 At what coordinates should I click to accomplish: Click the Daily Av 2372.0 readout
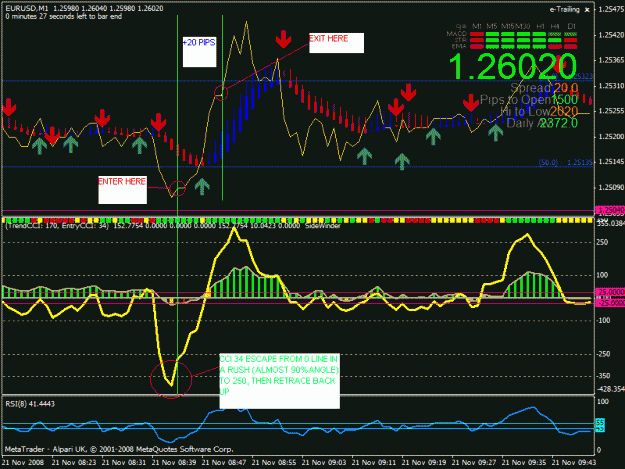(x=542, y=123)
